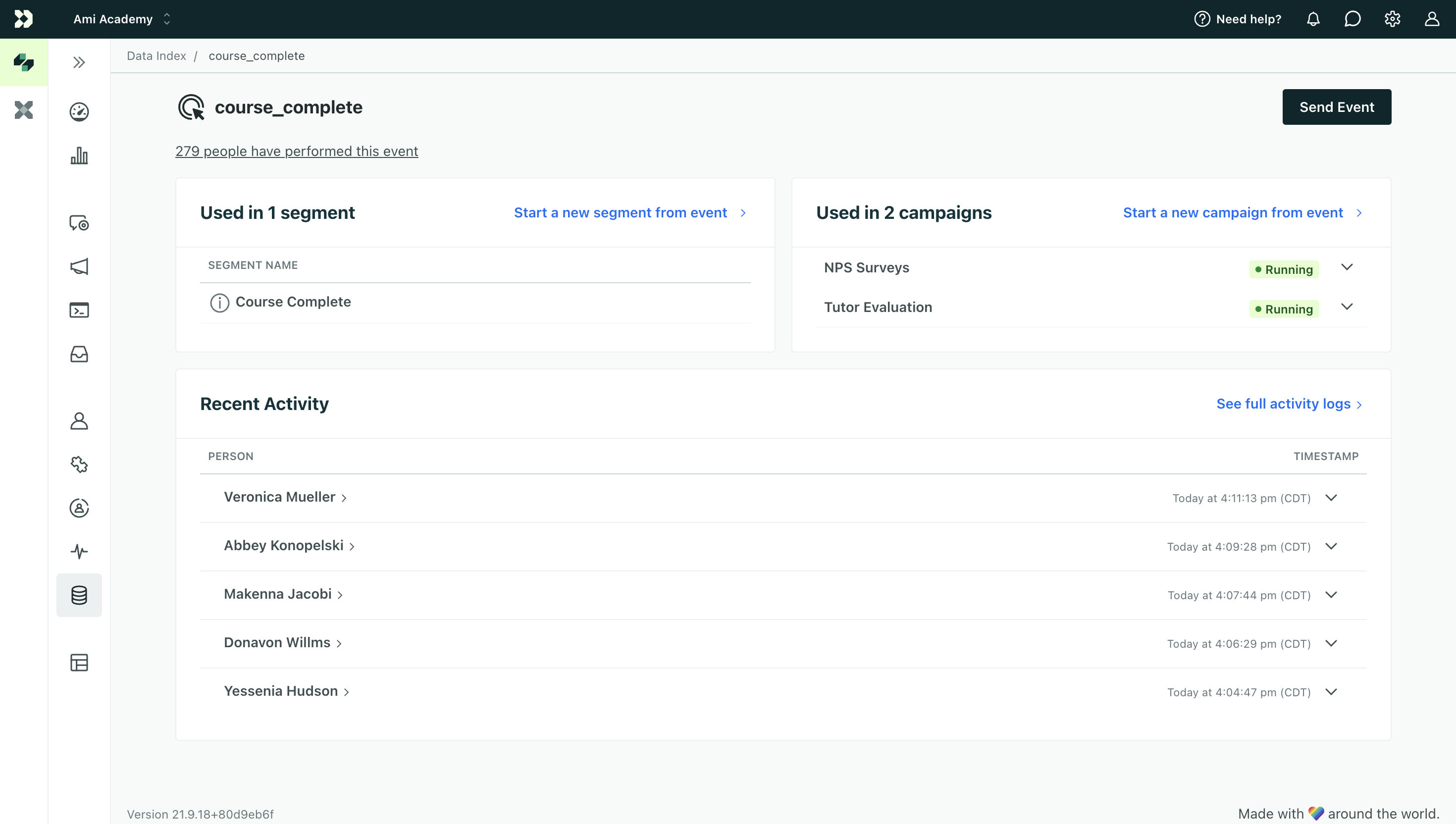Click the campaigns megaphone icon in sidebar
The height and width of the screenshot is (824, 1456).
pyautogui.click(x=79, y=267)
